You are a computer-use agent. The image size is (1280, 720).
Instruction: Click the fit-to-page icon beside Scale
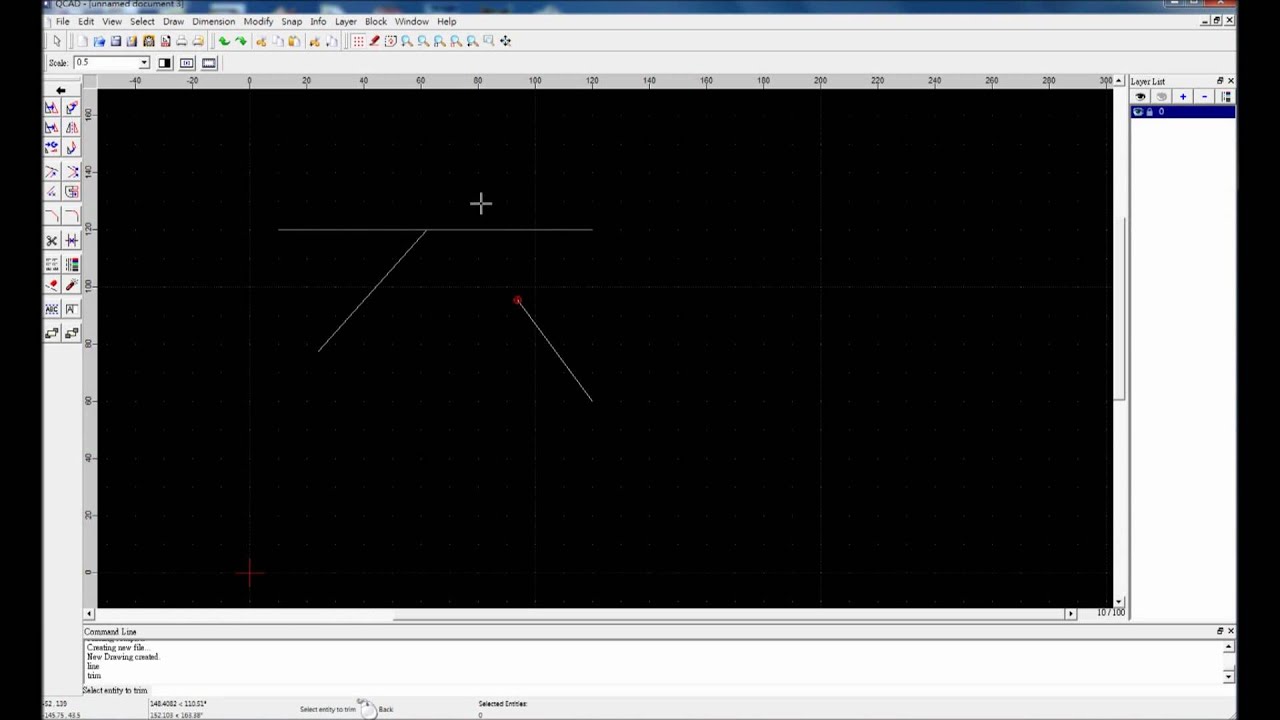[x=209, y=63]
